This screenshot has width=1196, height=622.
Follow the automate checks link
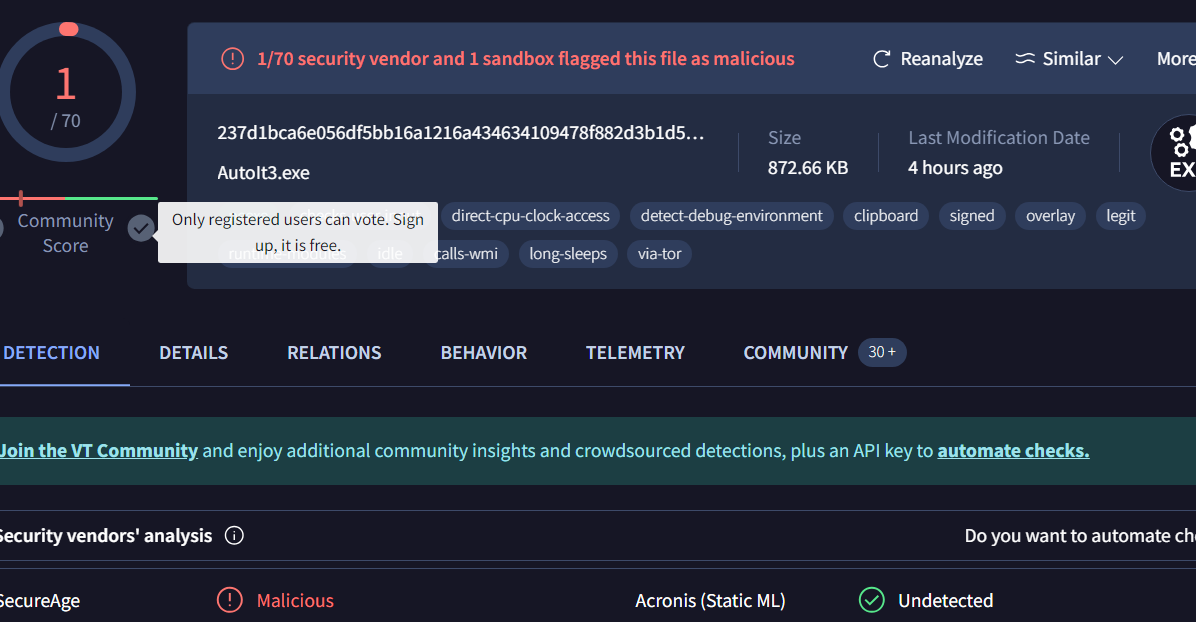tap(1013, 451)
